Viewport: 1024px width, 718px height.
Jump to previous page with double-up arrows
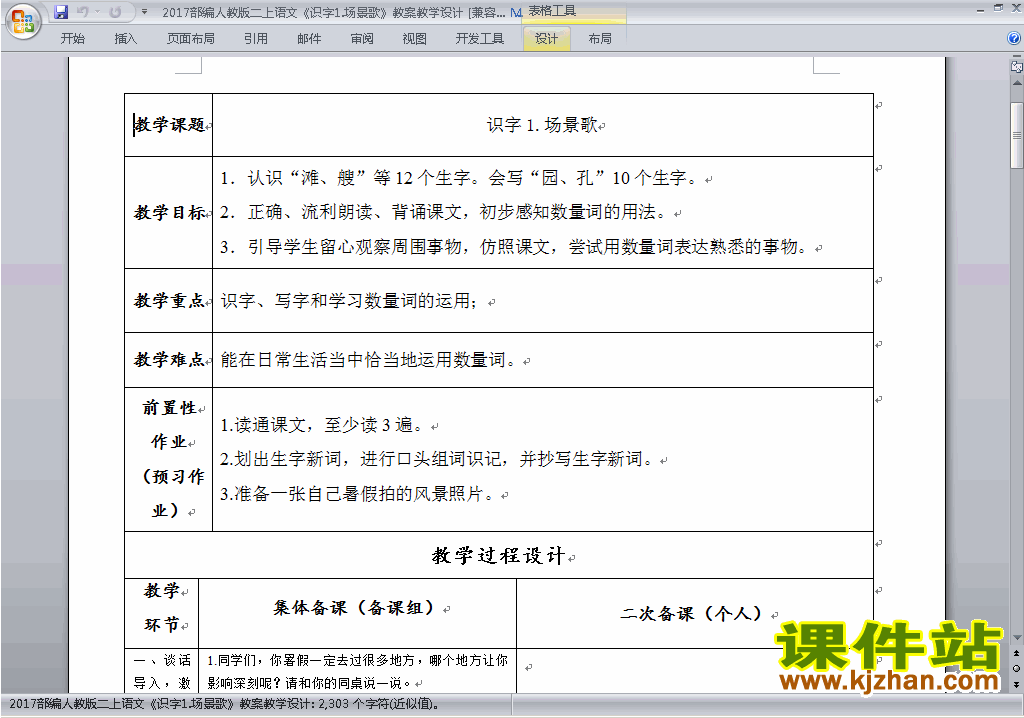pos(1017,653)
